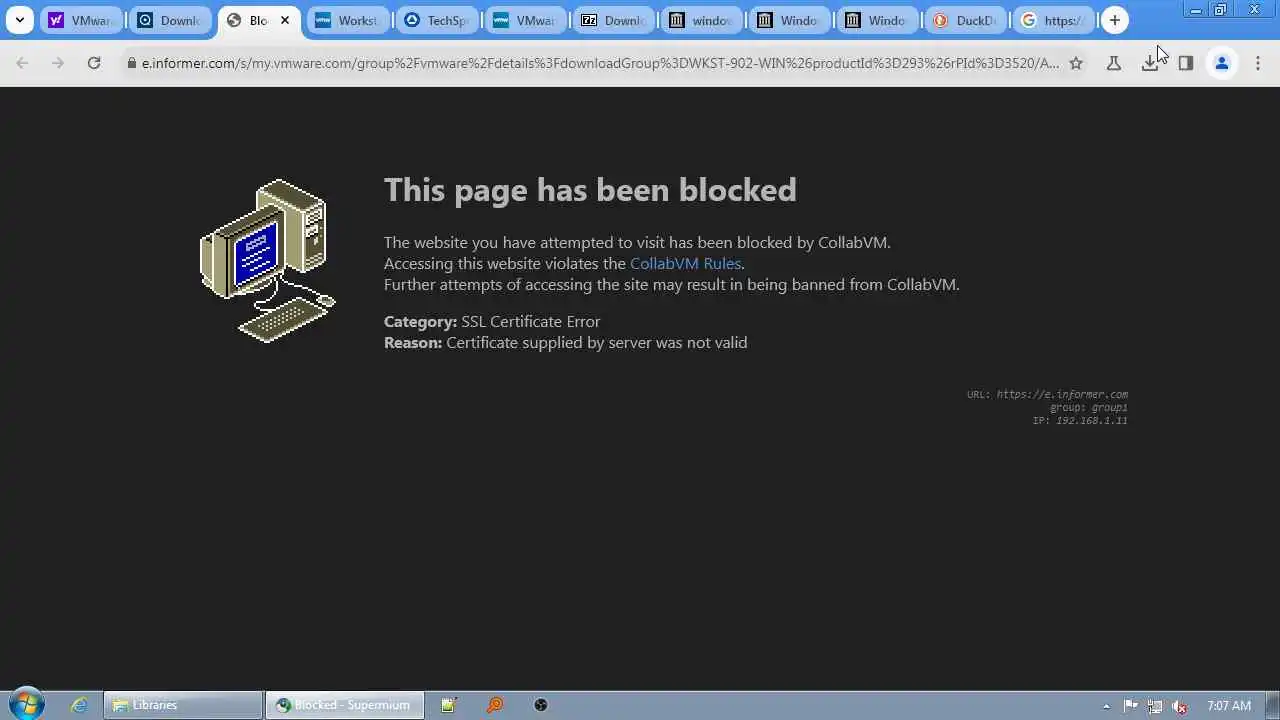Launch Internet Explorer from taskbar
The width and height of the screenshot is (1280, 720).
click(79, 705)
